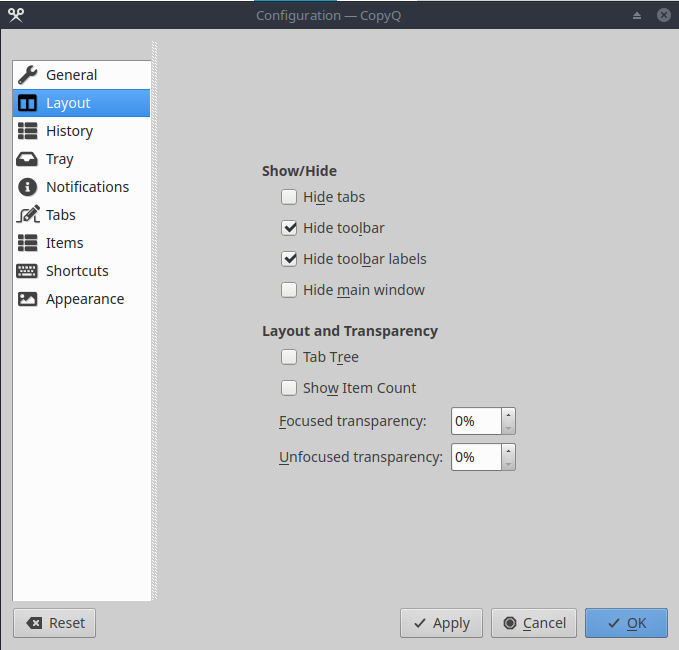Confirm settings with the OK button
679x650 pixels.
pos(626,623)
